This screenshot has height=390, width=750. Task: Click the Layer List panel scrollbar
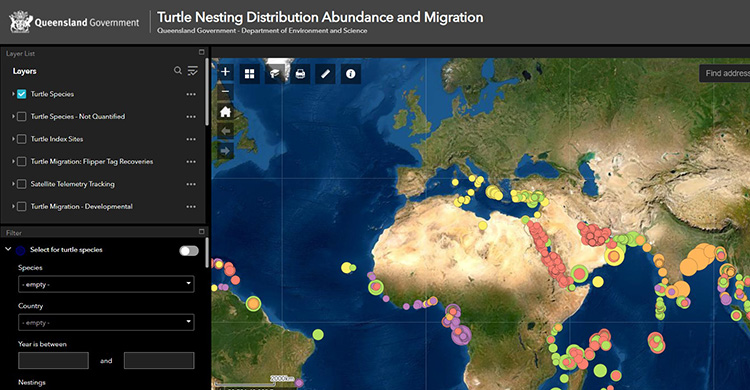pyautogui.click(x=207, y=92)
